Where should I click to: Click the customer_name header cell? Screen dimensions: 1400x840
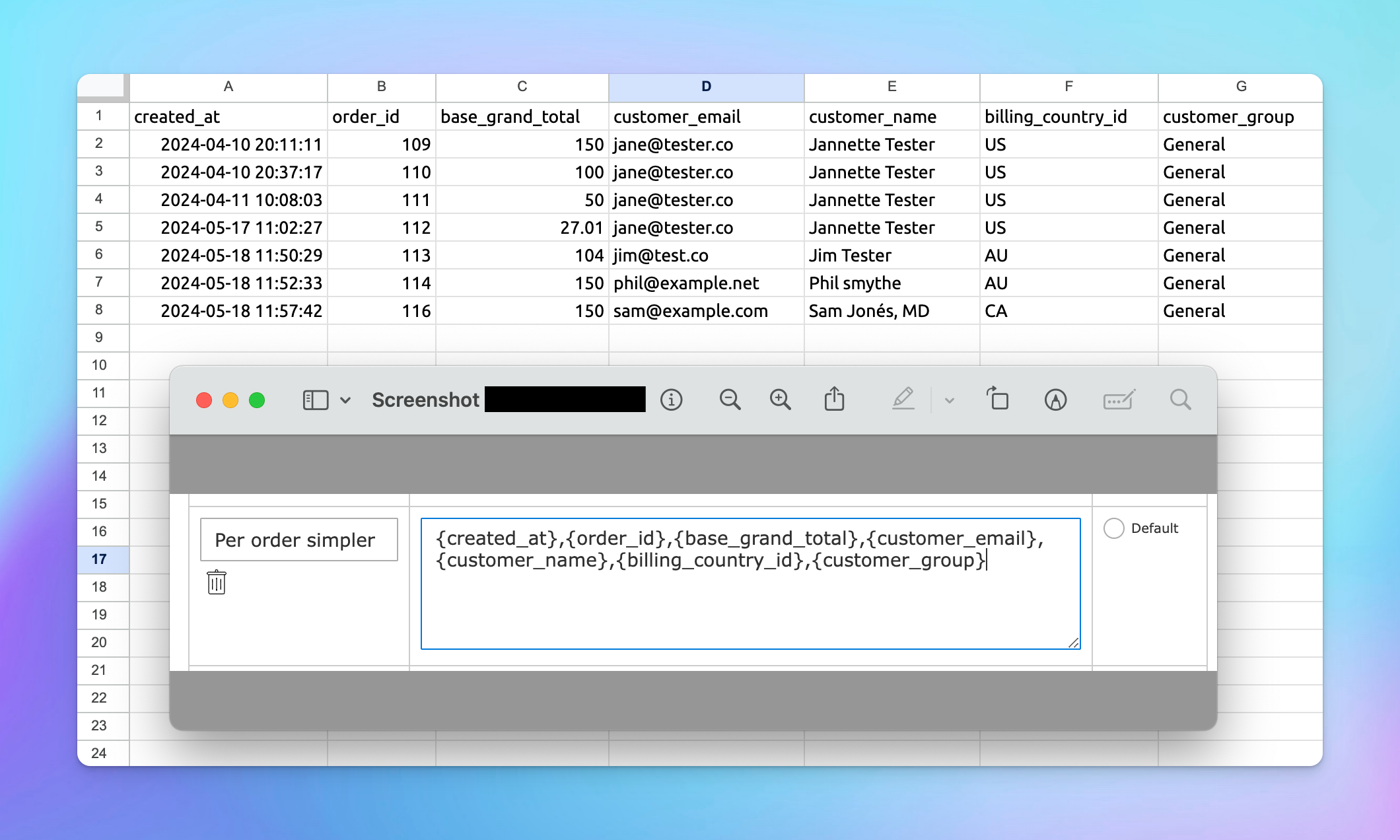(x=892, y=116)
